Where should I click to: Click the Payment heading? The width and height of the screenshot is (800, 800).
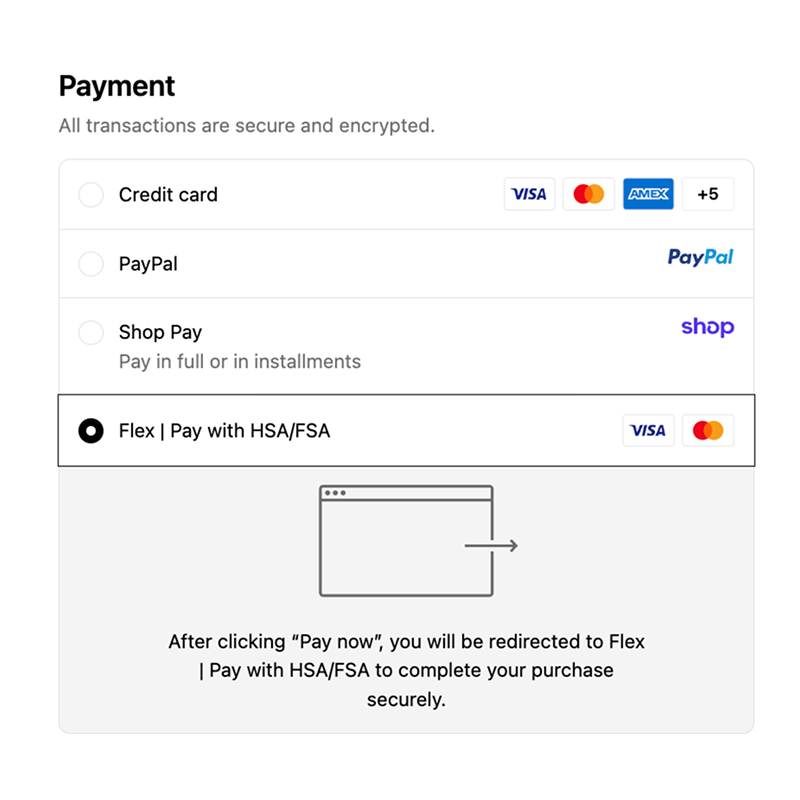(x=117, y=86)
